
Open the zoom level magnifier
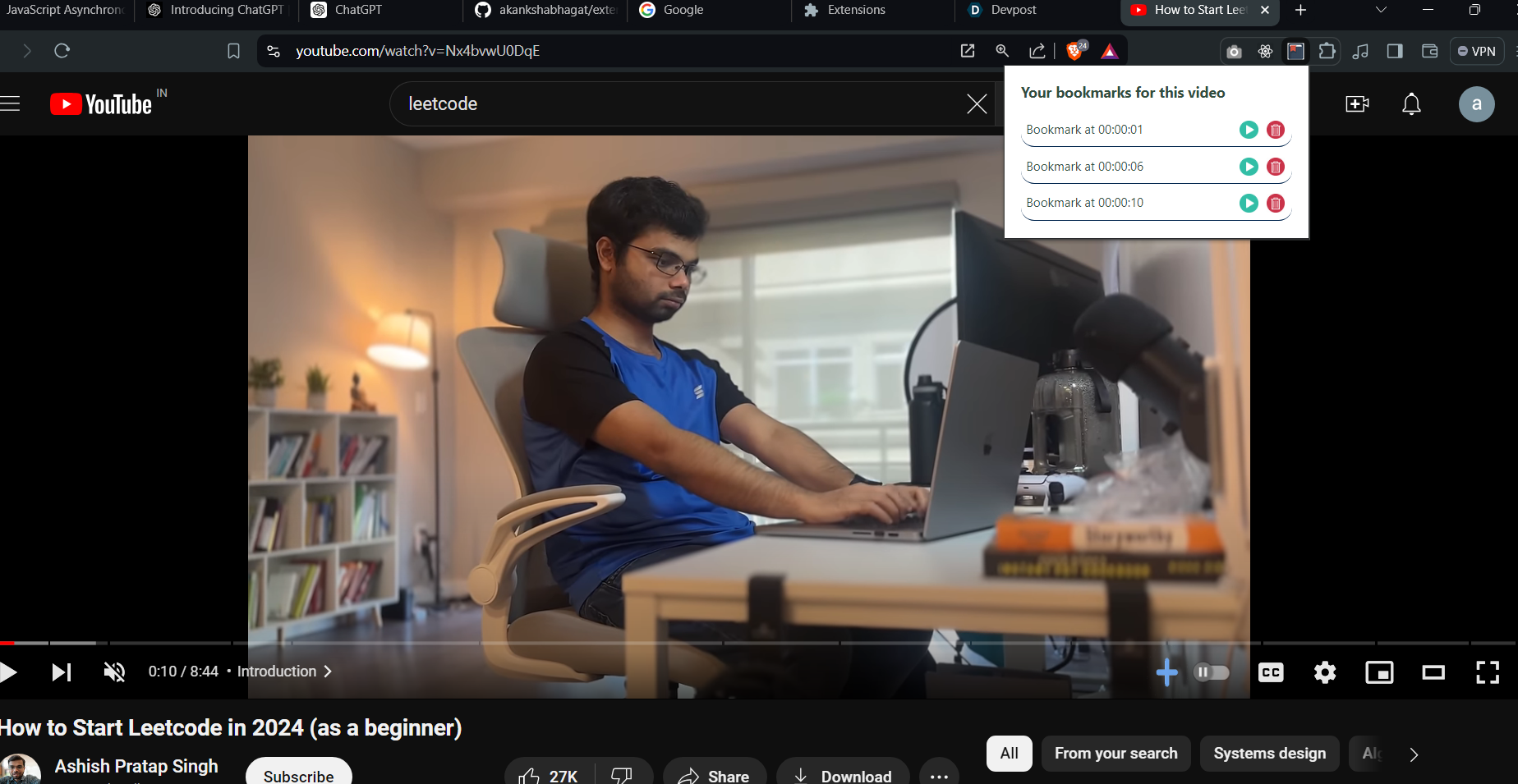coord(1002,51)
